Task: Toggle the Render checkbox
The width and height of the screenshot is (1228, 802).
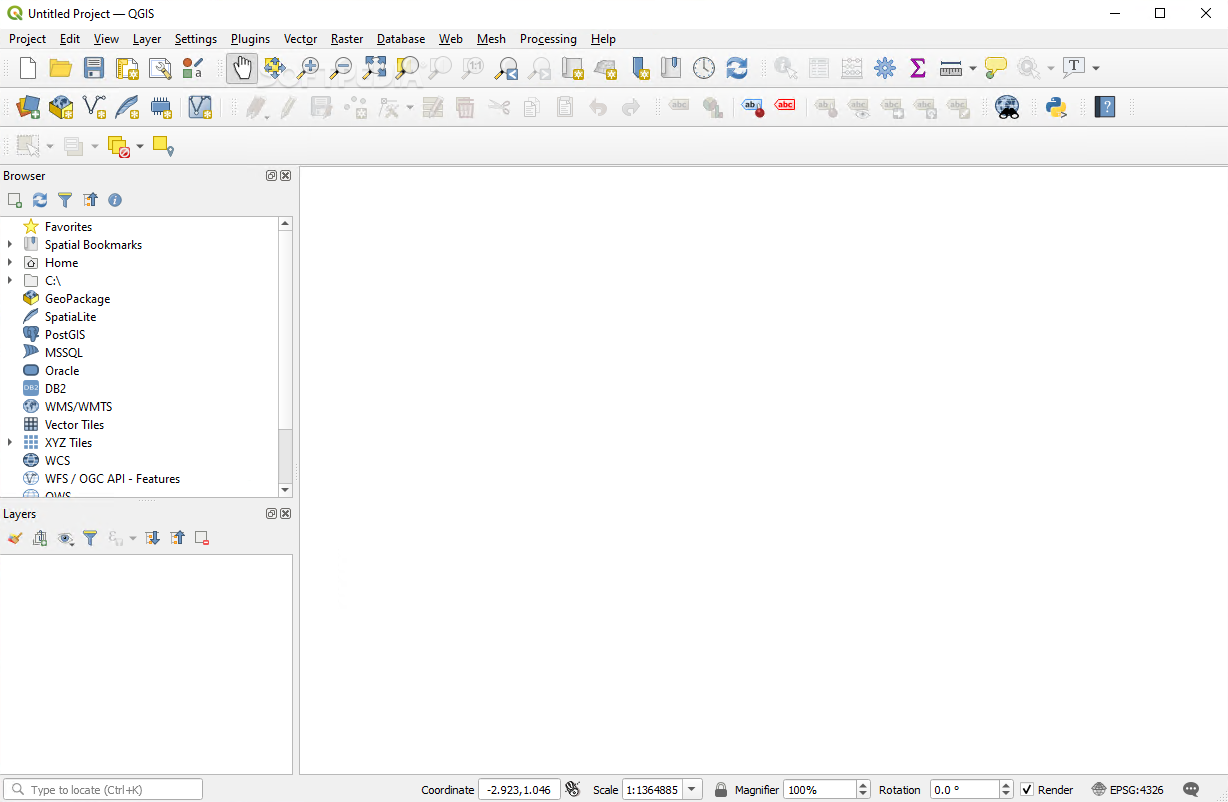Action: point(1027,789)
